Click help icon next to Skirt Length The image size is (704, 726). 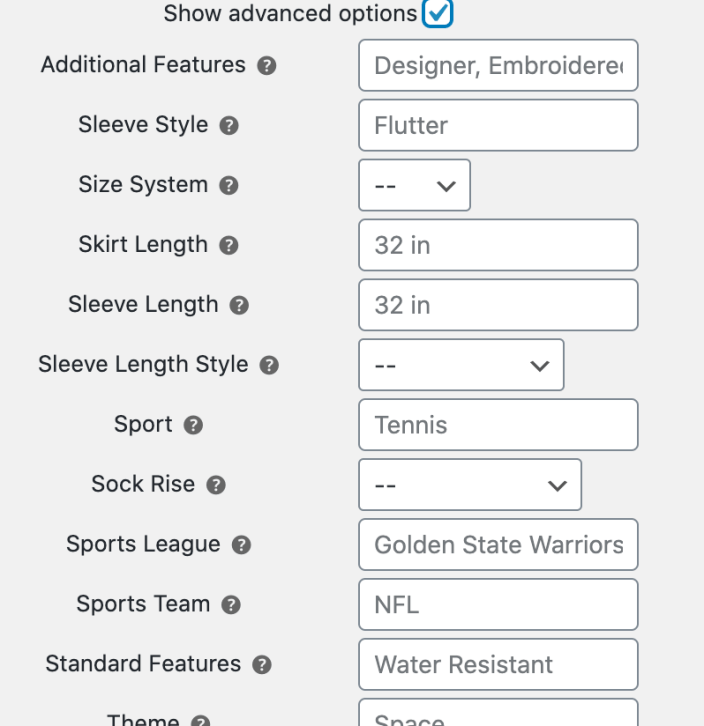[229, 246]
